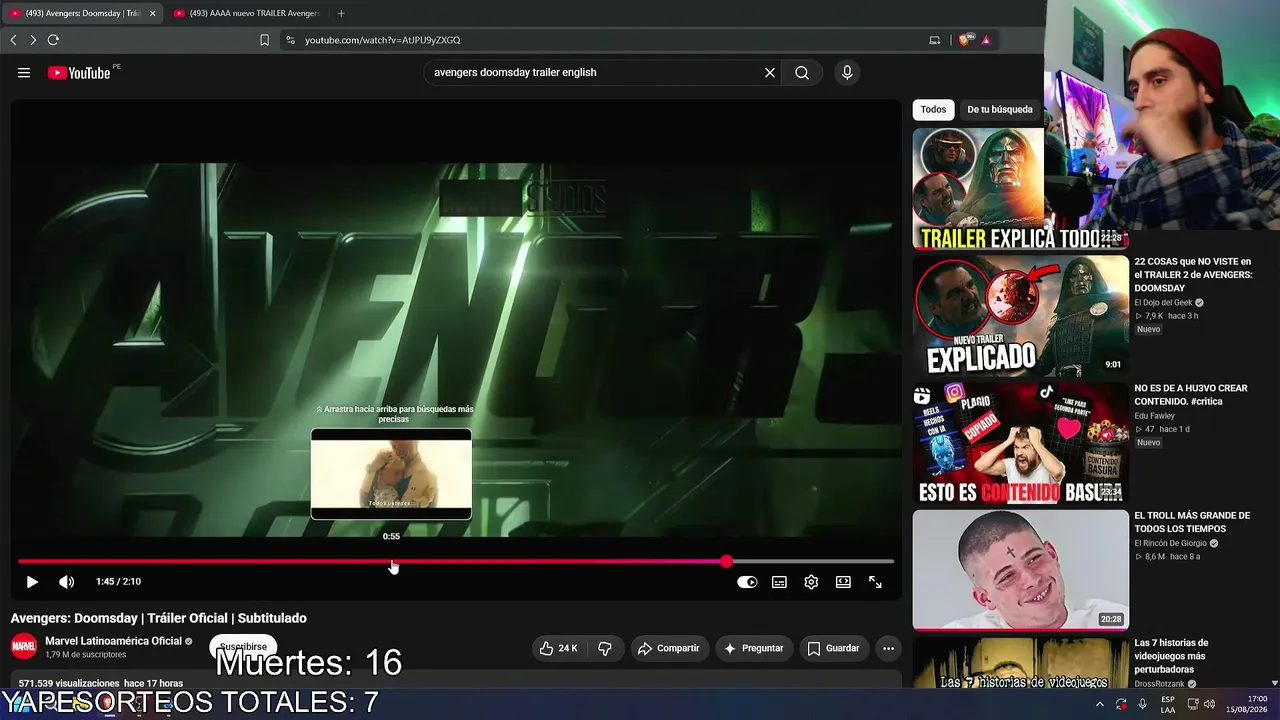Open "22 COSAS que NO VISTE" video title
Screen dimensions: 1280x720
[1193, 275]
